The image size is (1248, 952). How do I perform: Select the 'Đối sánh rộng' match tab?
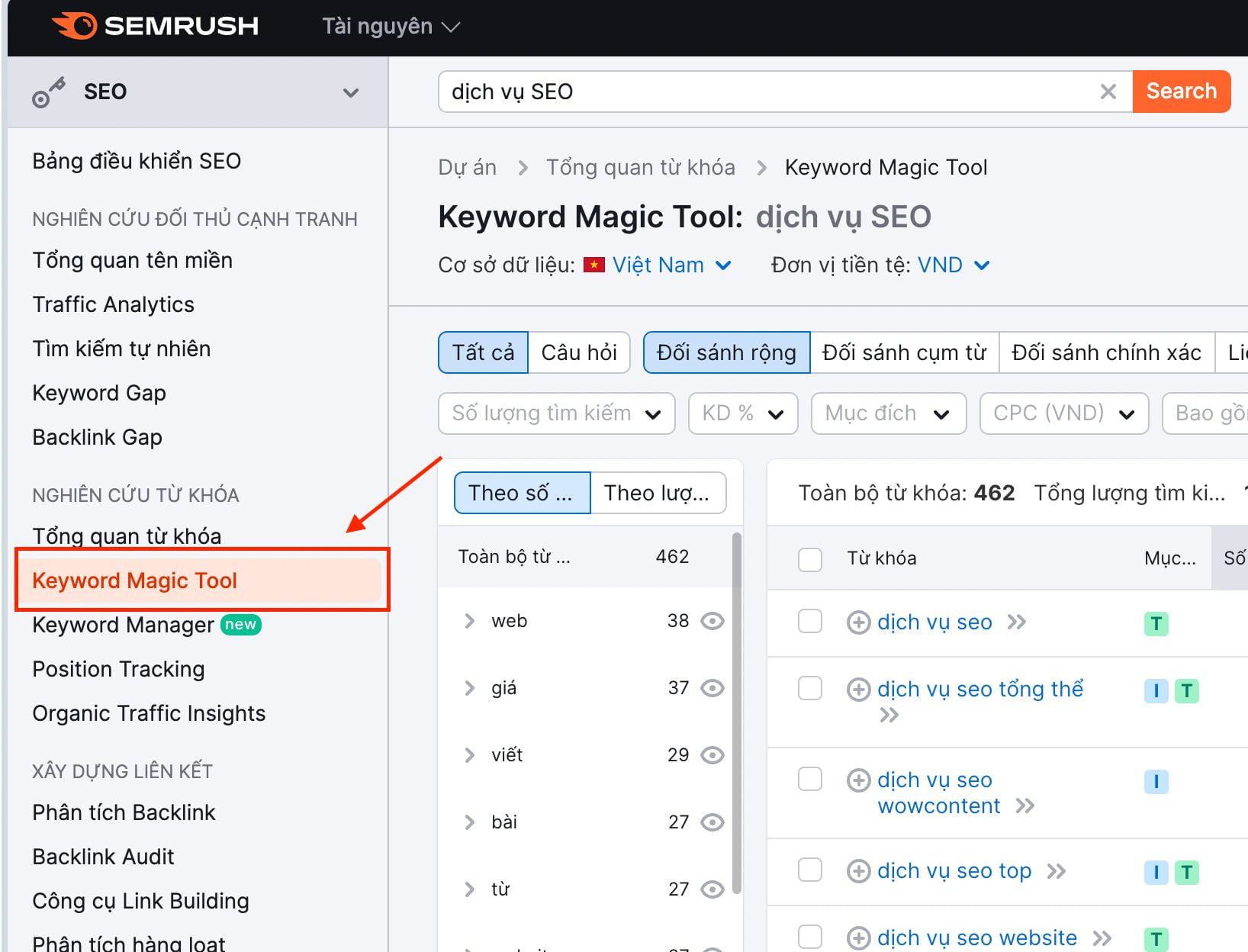tap(726, 352)
